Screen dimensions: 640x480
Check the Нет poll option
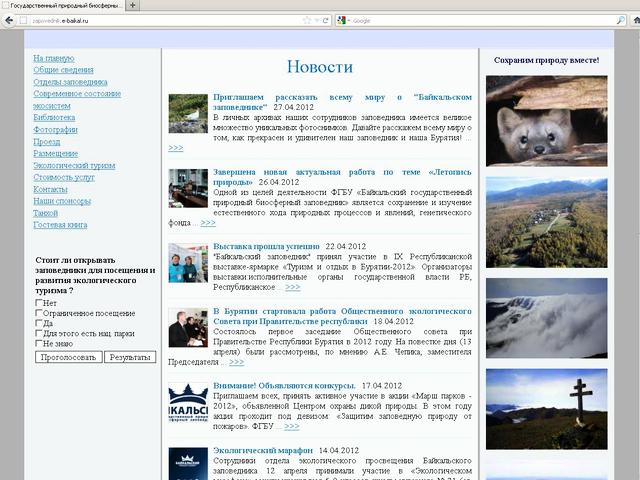(x=39, y=302)
